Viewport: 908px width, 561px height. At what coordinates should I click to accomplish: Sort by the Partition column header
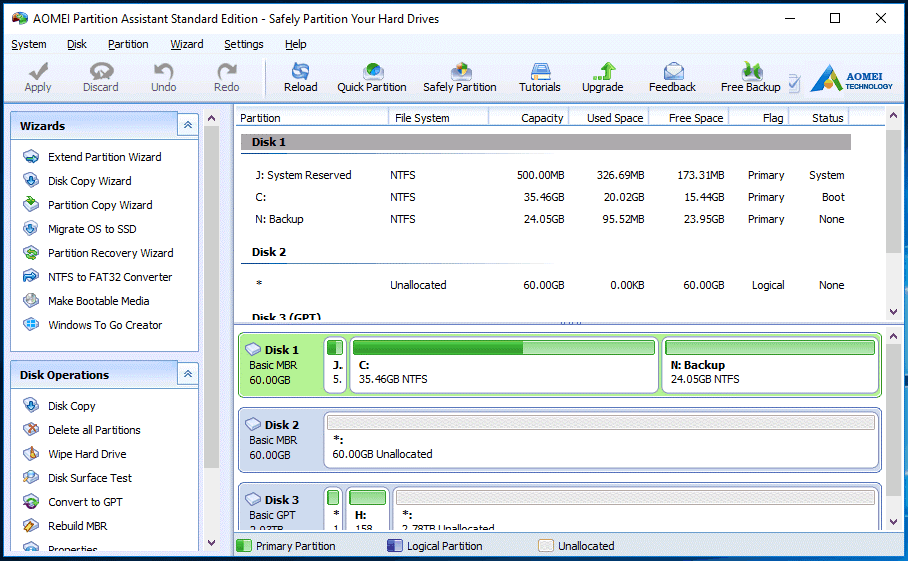pos(312,118)
